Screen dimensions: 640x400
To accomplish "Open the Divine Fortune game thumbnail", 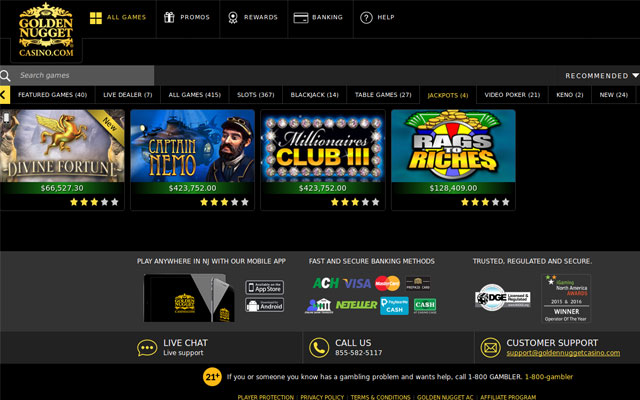I will 62,146.
